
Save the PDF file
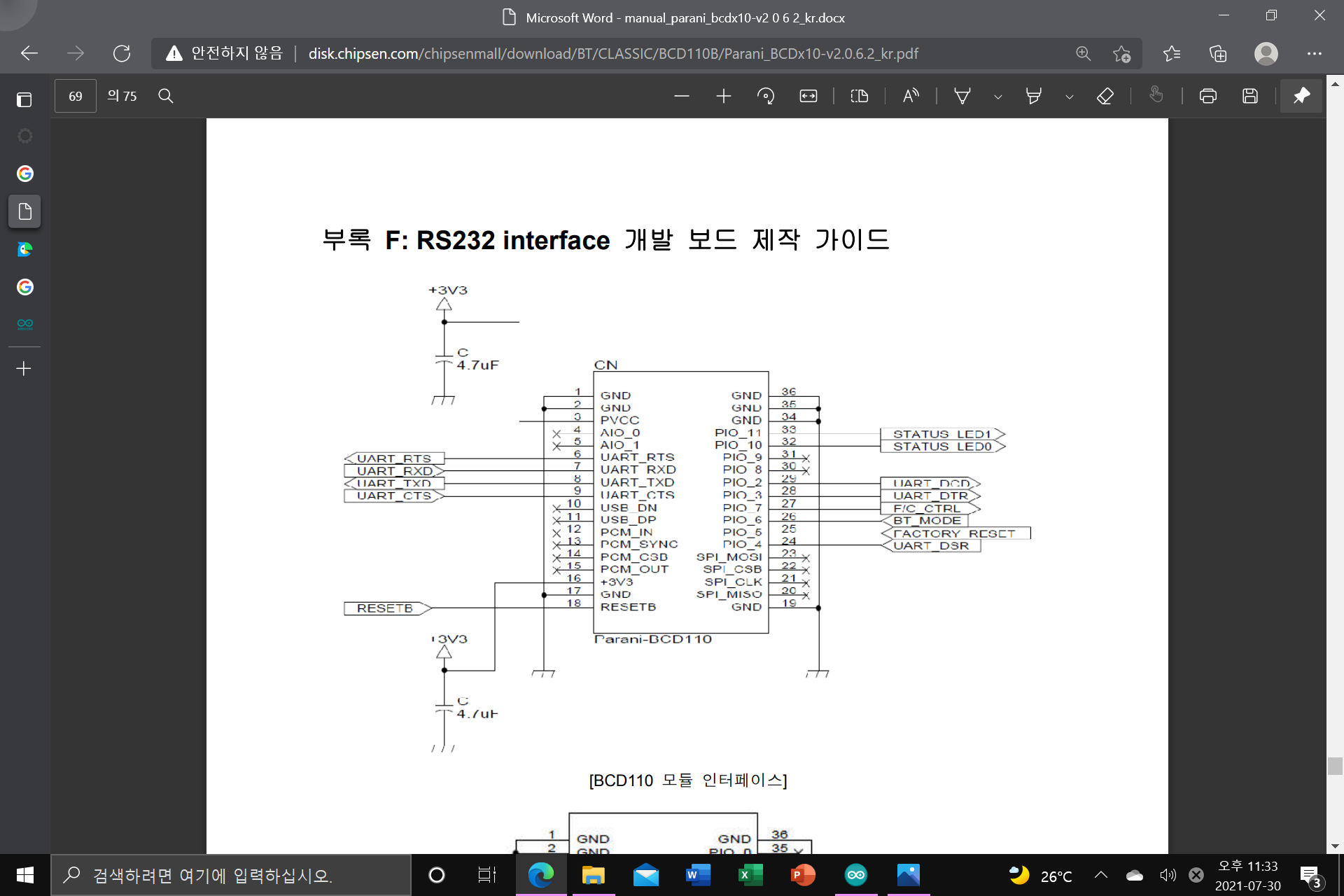tap(1250, 96)
